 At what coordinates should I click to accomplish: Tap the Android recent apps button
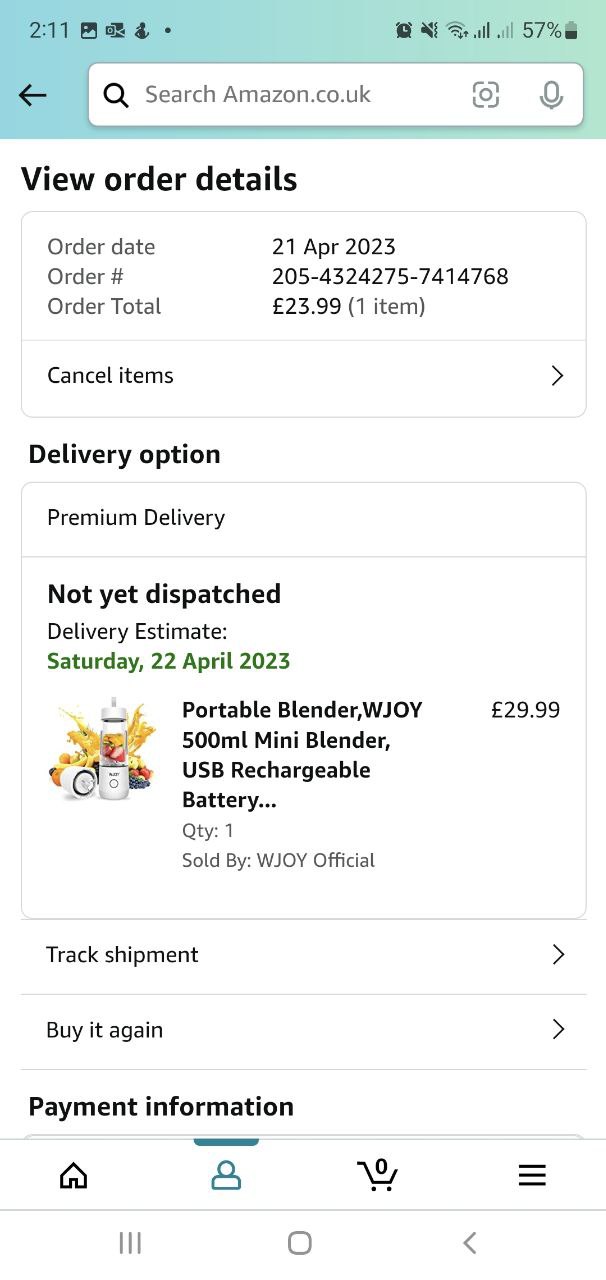[x=130, y=1243]
